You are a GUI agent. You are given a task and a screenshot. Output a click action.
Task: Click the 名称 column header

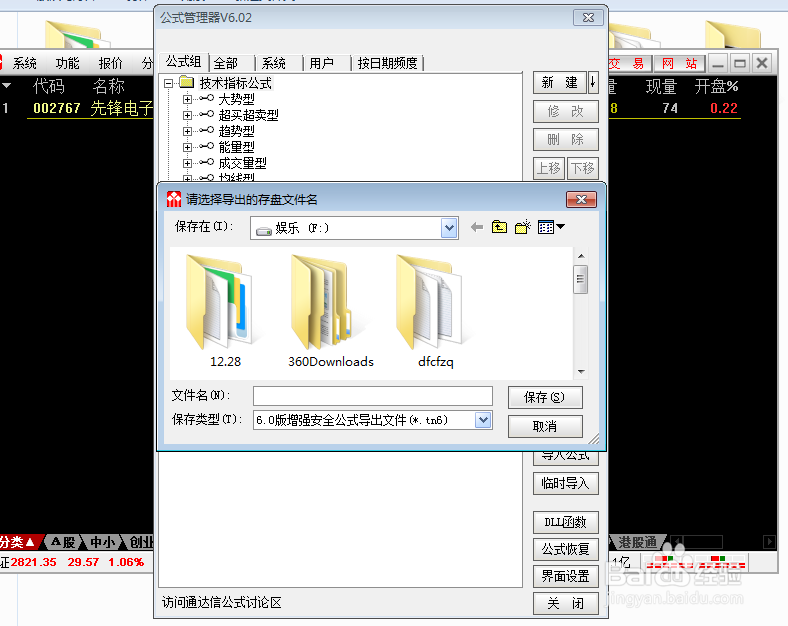click(x=108, y=86)
